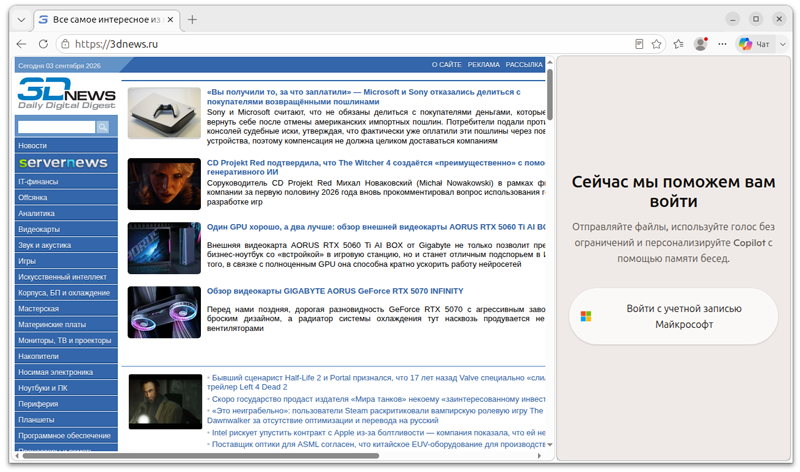This screenshot has height=472, width=800.
Task: Open the РЕКЛАМА link
Action: [x=484, y=65]
